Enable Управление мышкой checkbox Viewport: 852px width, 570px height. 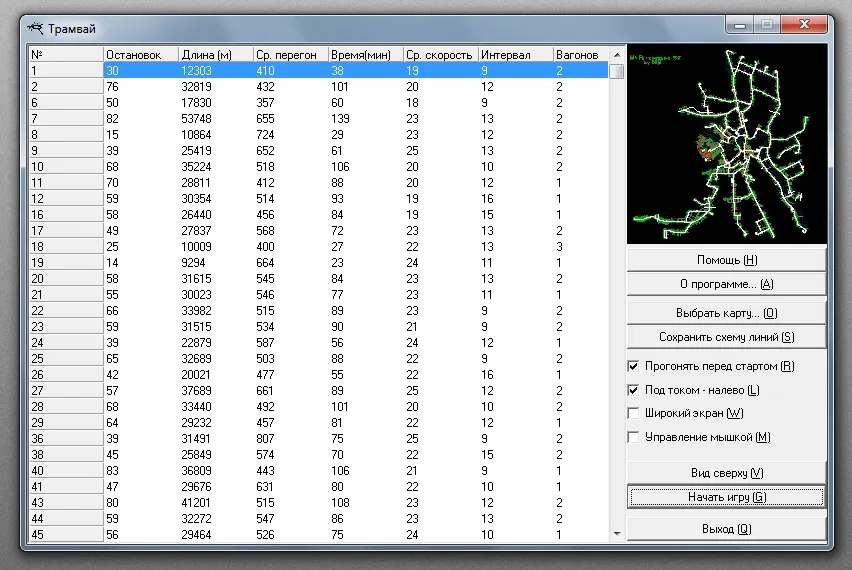633,437
